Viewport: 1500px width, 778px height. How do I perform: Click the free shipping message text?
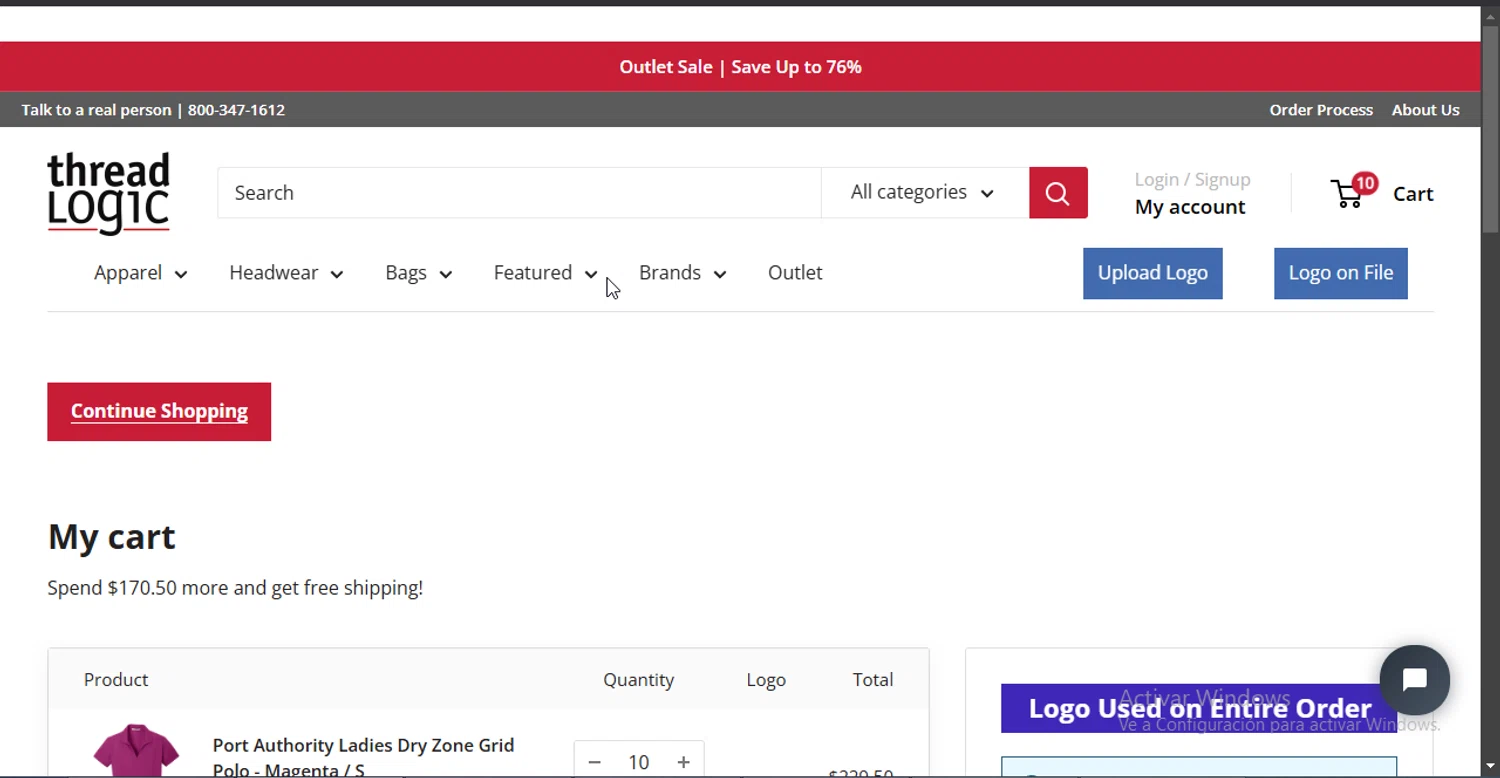pos(235,588)
